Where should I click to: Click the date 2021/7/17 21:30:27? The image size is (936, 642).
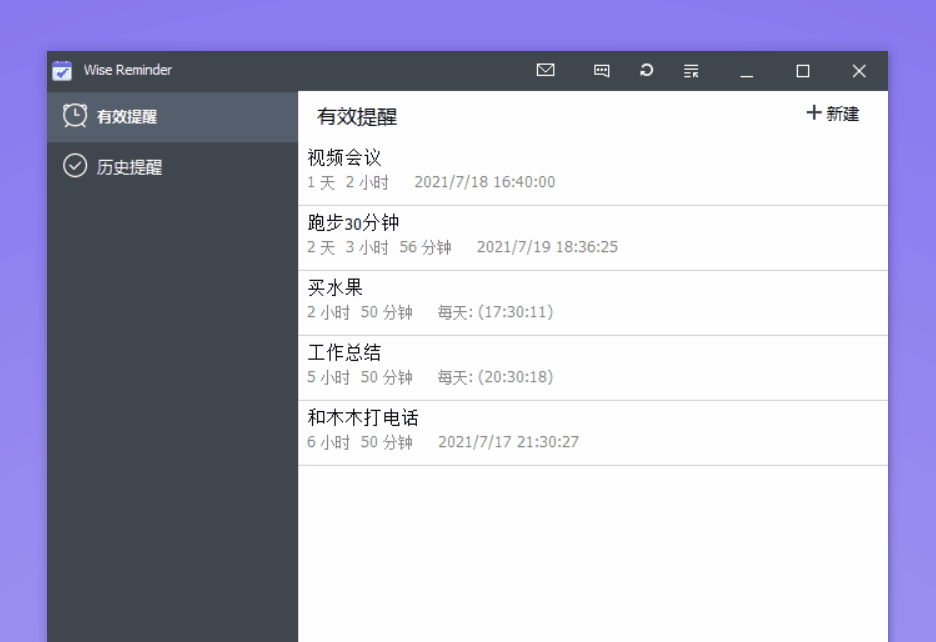[x=509, y=443]
